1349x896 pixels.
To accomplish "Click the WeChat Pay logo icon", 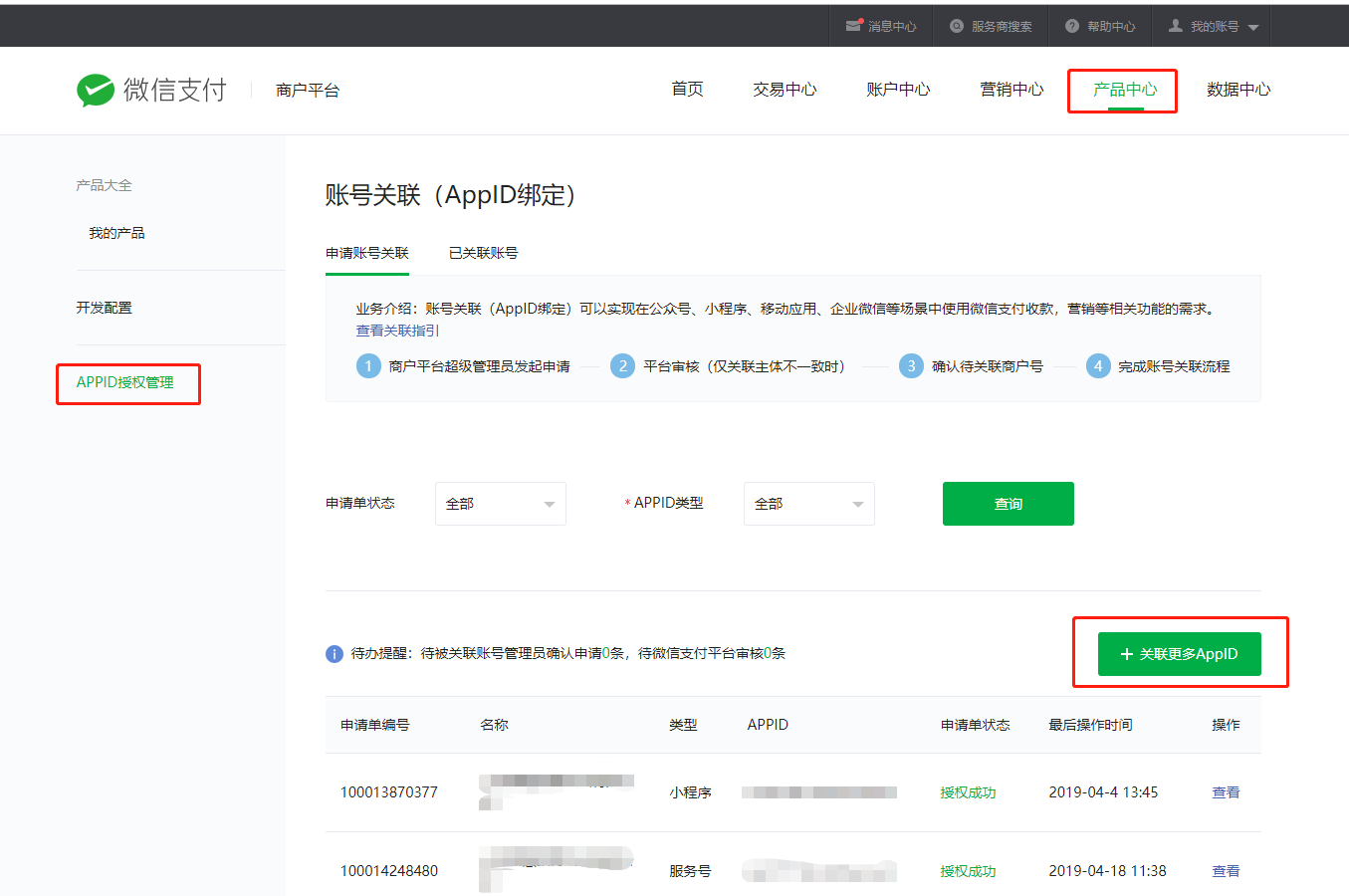I will coord(96,90).
